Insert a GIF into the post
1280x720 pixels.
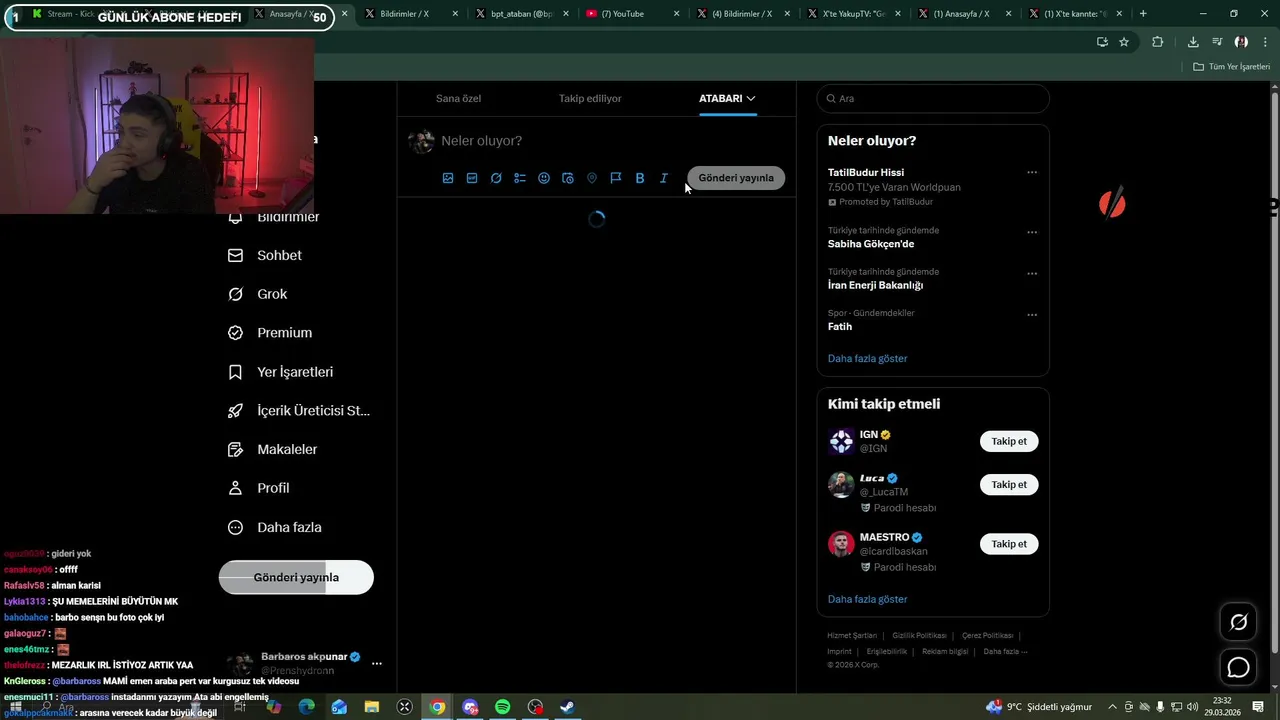472,178
